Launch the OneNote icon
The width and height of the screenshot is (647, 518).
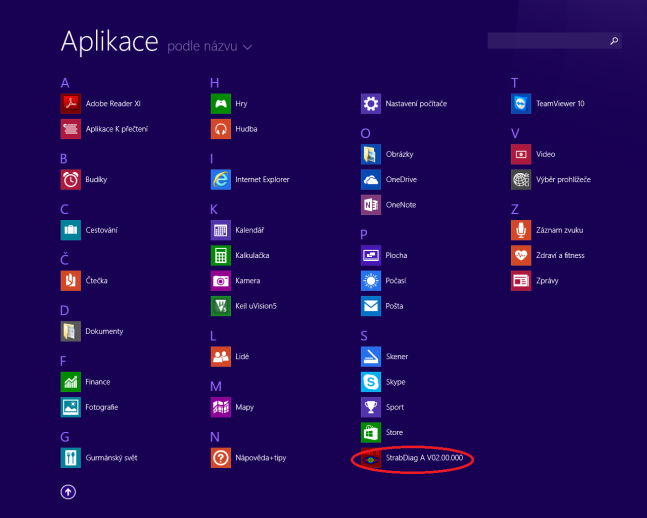[x=371, y=205]
